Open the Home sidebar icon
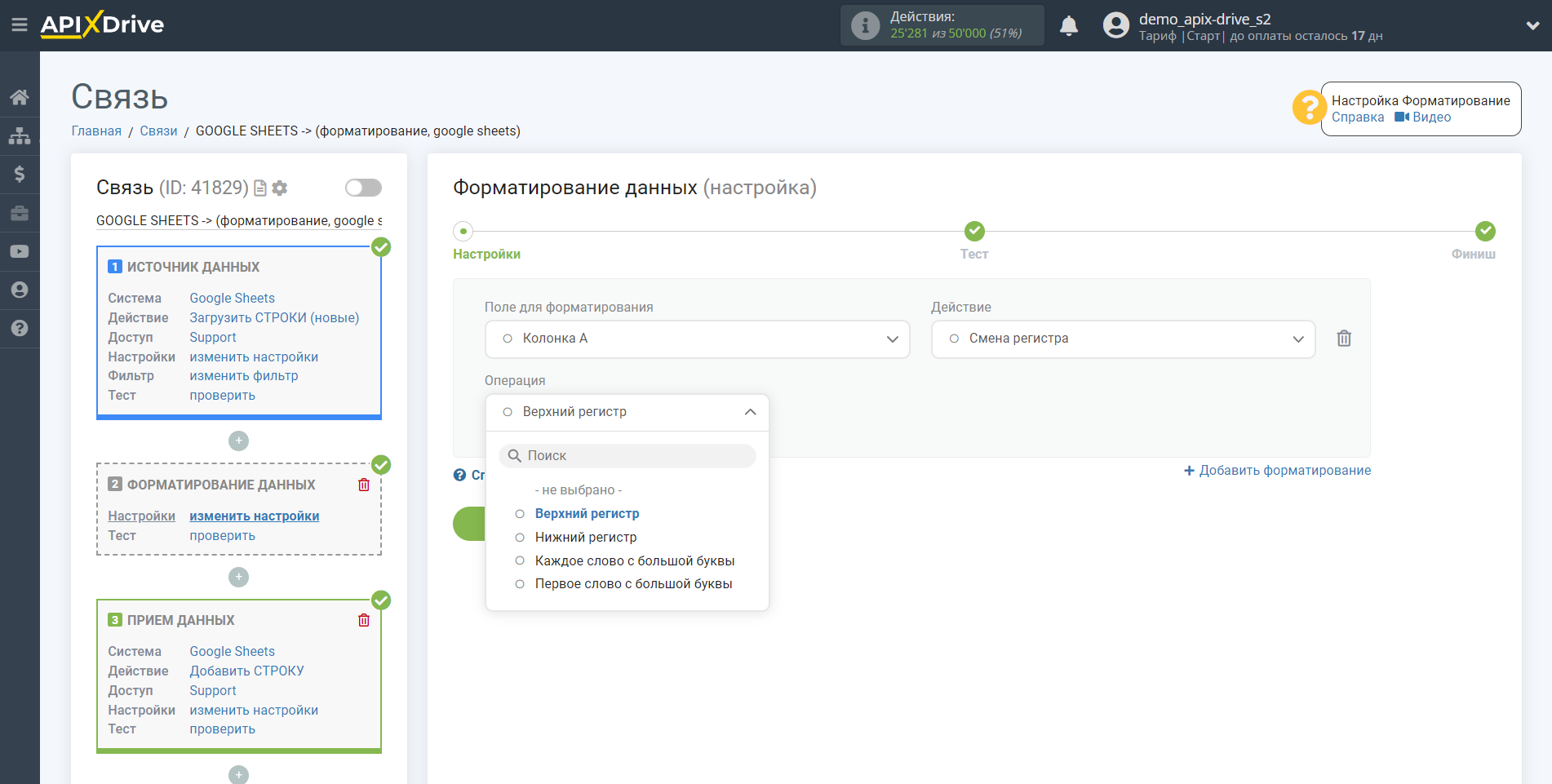 tap(20, 97)
